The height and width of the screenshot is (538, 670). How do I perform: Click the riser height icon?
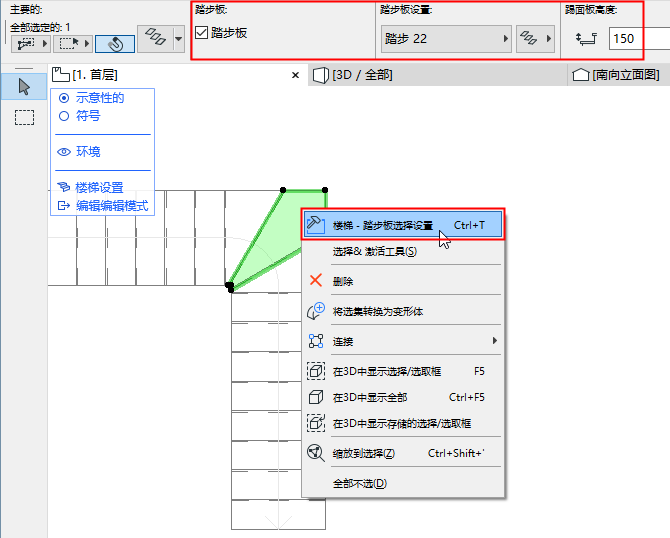pyautogui.click(x=586, y=39)
